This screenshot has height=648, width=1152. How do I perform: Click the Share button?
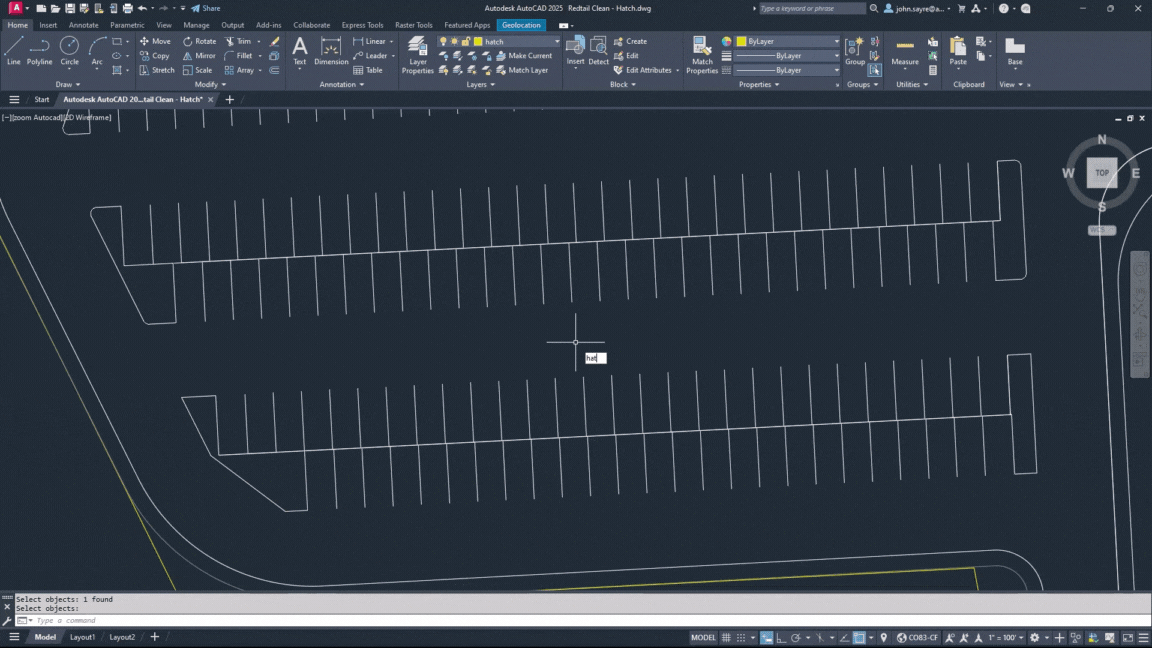tap(206, 8)
